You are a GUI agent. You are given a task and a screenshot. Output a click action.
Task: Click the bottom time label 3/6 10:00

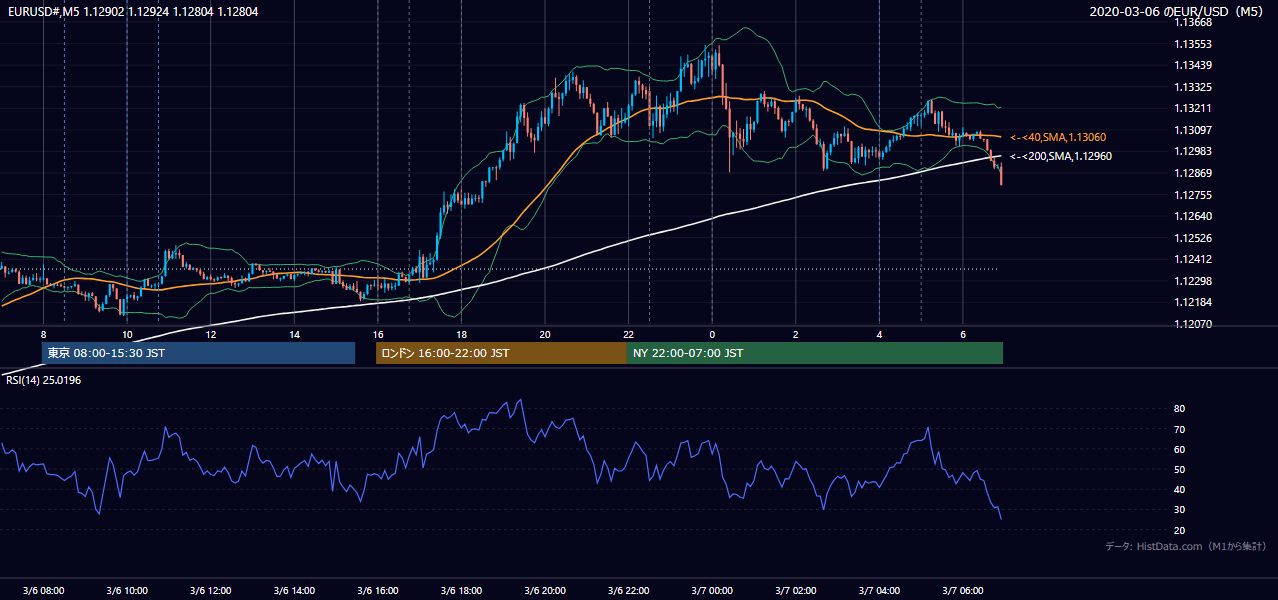point(127,591)
